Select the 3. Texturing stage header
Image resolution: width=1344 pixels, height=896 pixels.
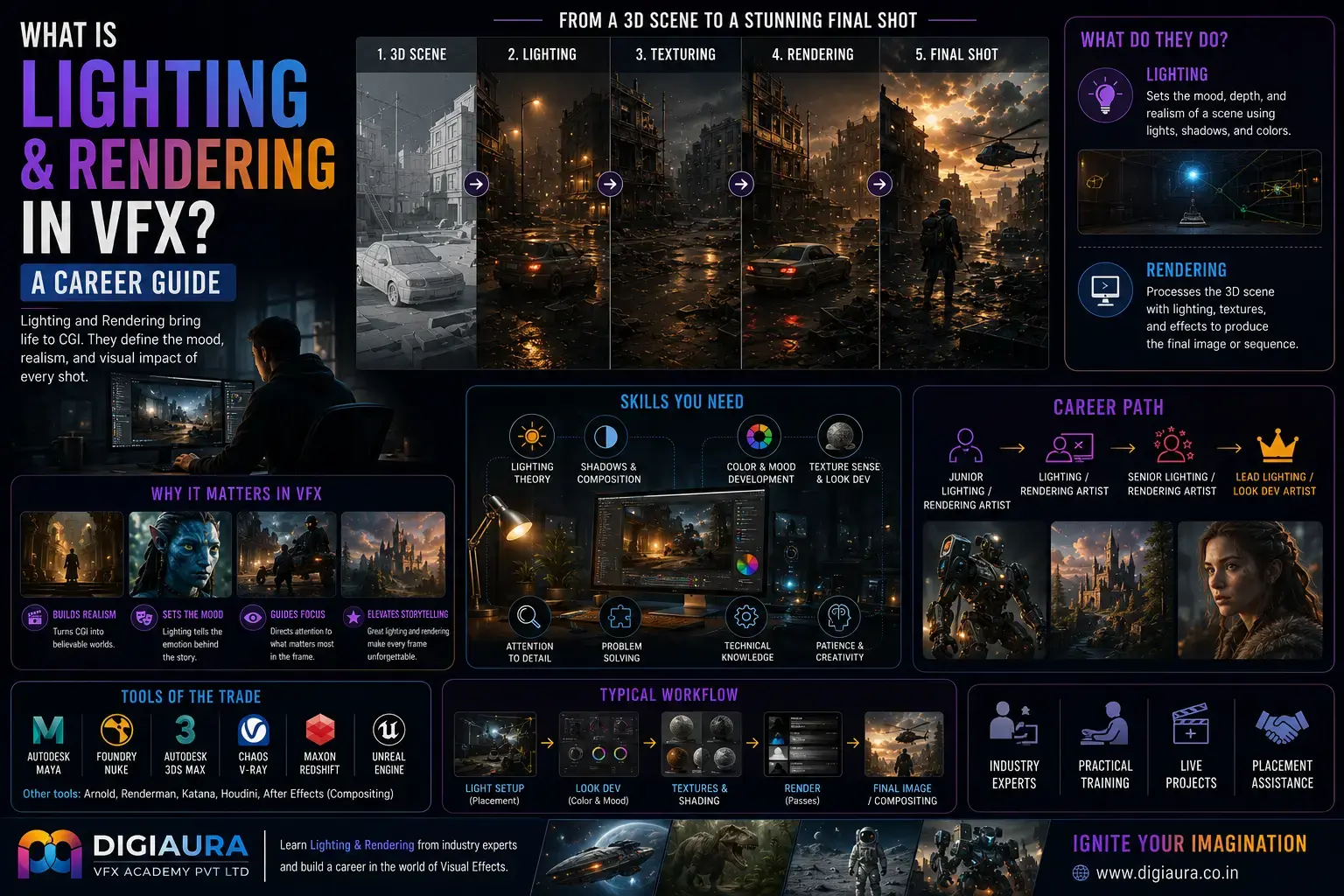point(675,54)
